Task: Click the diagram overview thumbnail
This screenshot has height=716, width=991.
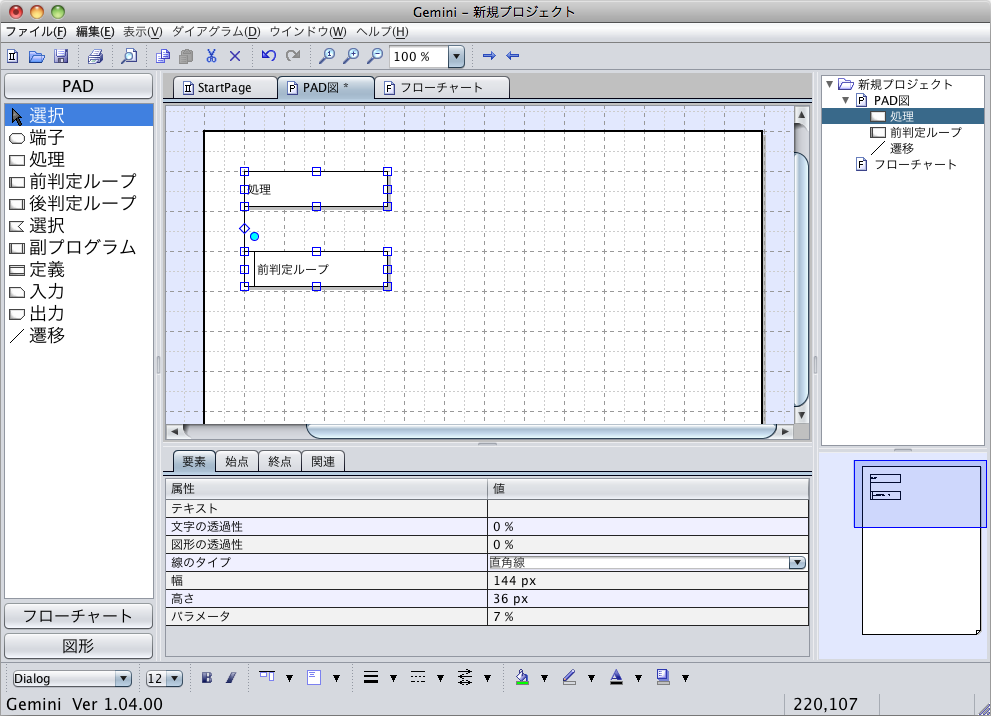Action: pos(920,550)
